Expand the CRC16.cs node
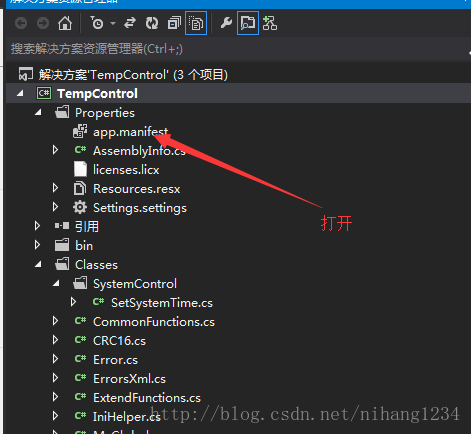The height and width of the screenshot is (434, 471). click(55, 340)
